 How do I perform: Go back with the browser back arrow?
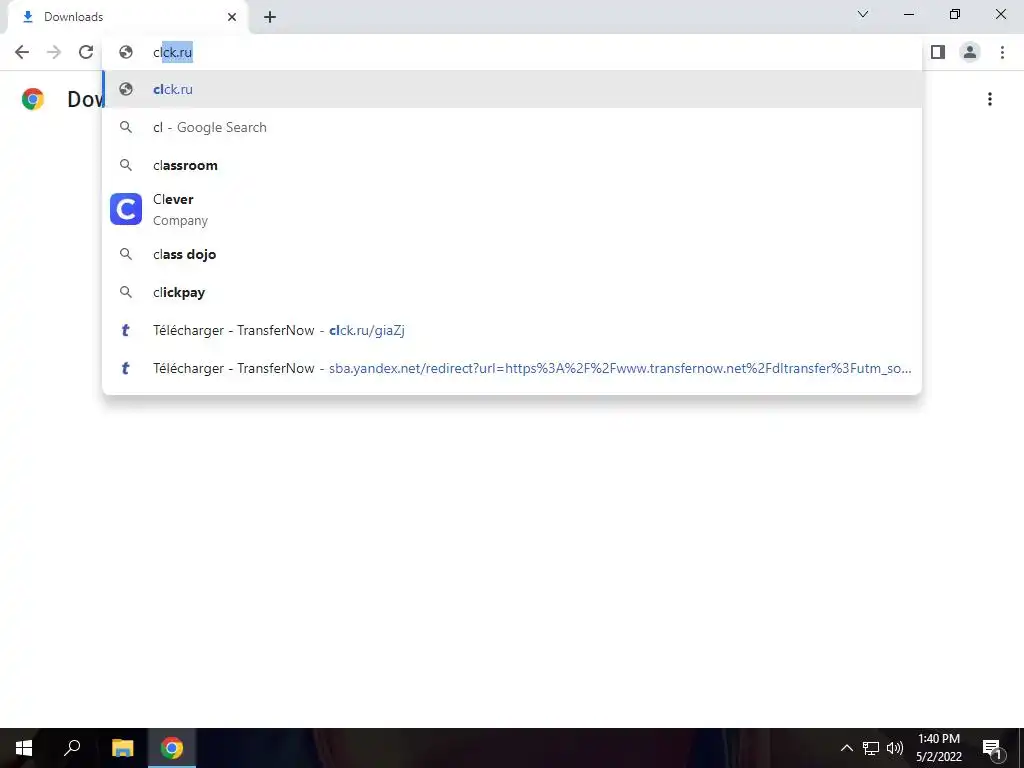(x=22, y=52)
